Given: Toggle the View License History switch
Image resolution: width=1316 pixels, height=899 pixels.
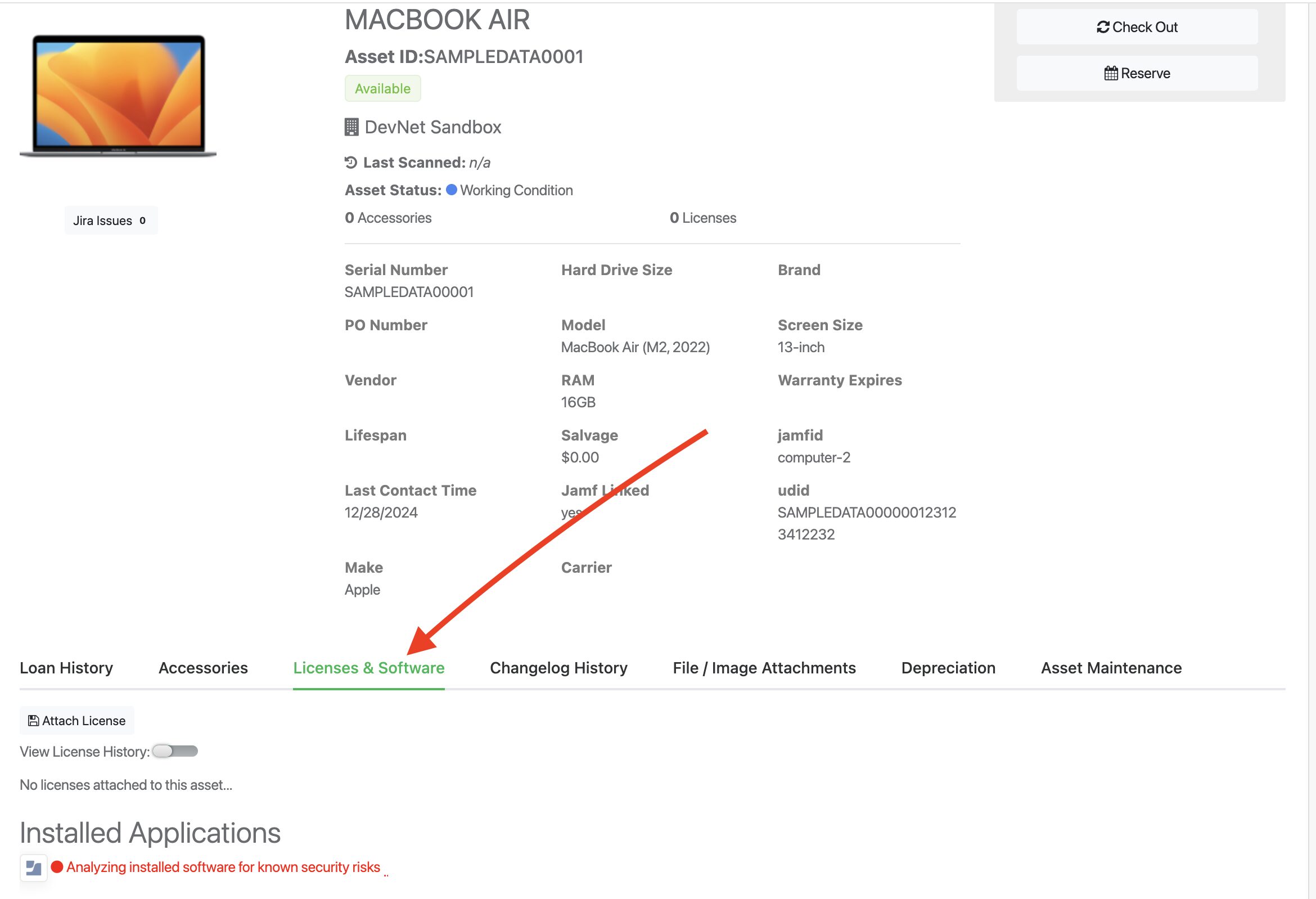Looking at the screenshot, I should pyautogui.click(x=175, y=751).
